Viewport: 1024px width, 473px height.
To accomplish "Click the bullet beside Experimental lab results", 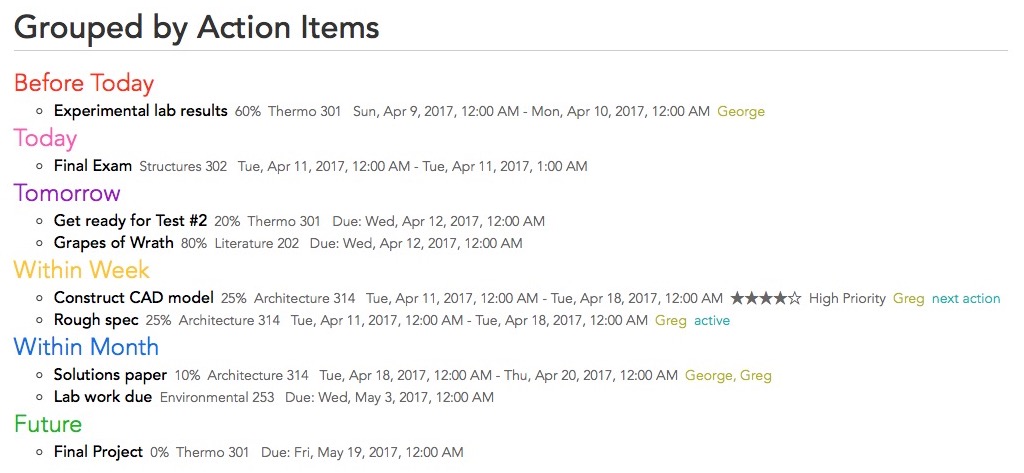I will coord(40,112).
